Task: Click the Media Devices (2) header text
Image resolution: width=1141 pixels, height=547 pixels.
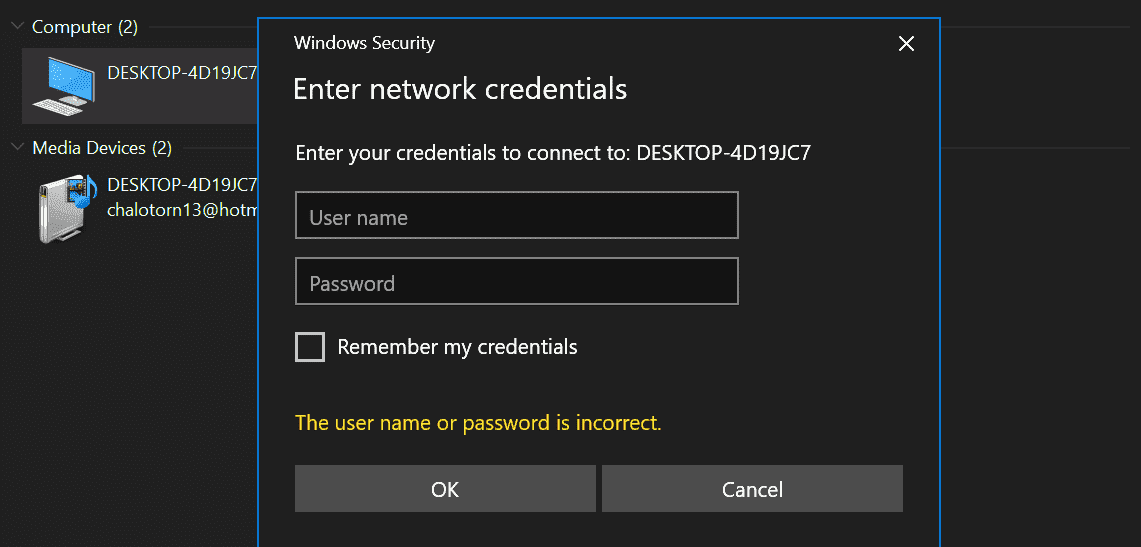Action: coord(102,148)
